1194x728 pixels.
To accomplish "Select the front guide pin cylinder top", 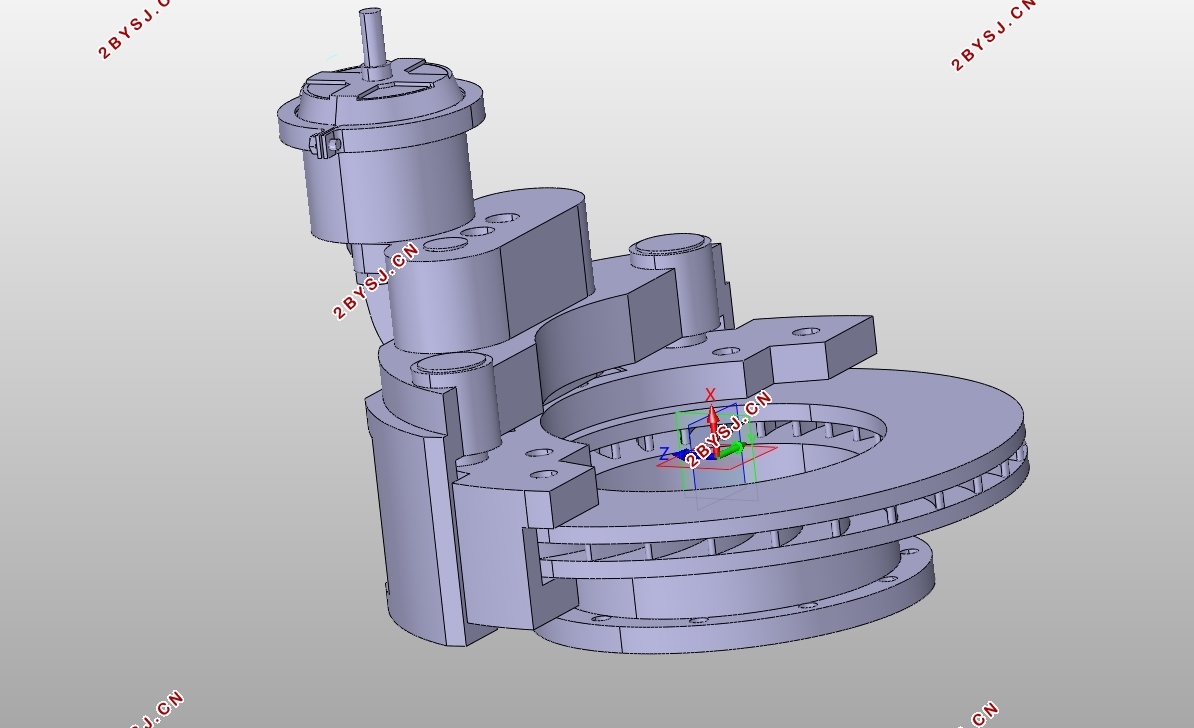I will (452, 363).
